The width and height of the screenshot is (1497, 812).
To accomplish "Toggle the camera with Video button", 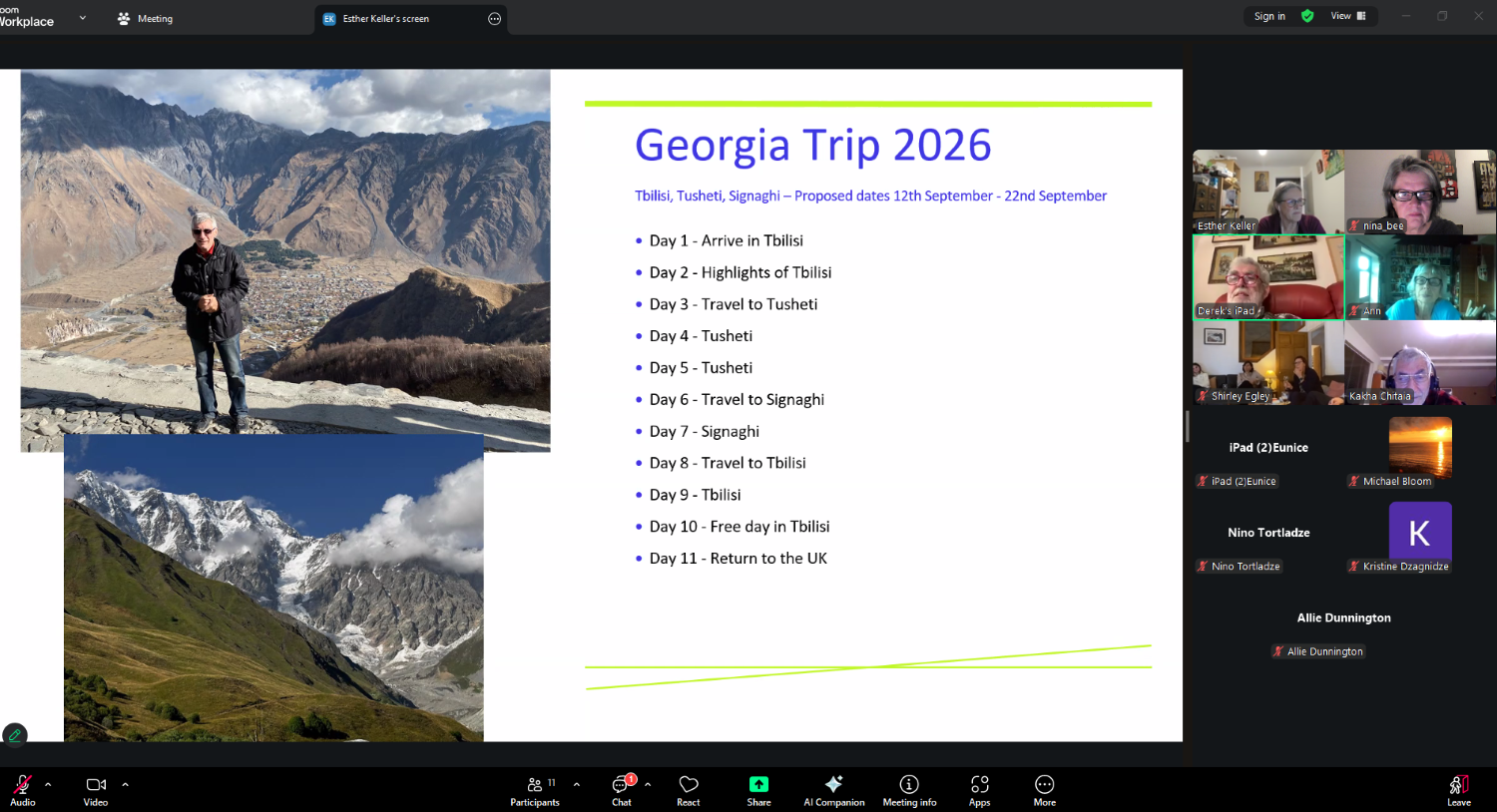I will 96,790.
